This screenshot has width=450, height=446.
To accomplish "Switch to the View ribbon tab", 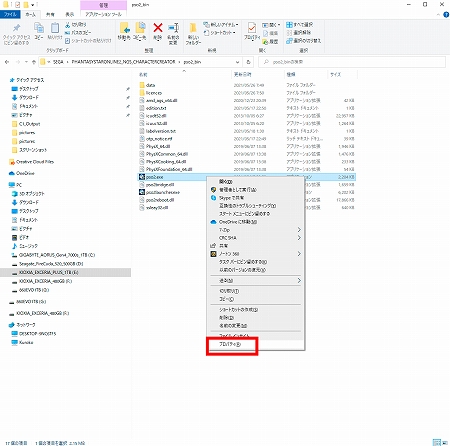I will click(x=69, y=14).
